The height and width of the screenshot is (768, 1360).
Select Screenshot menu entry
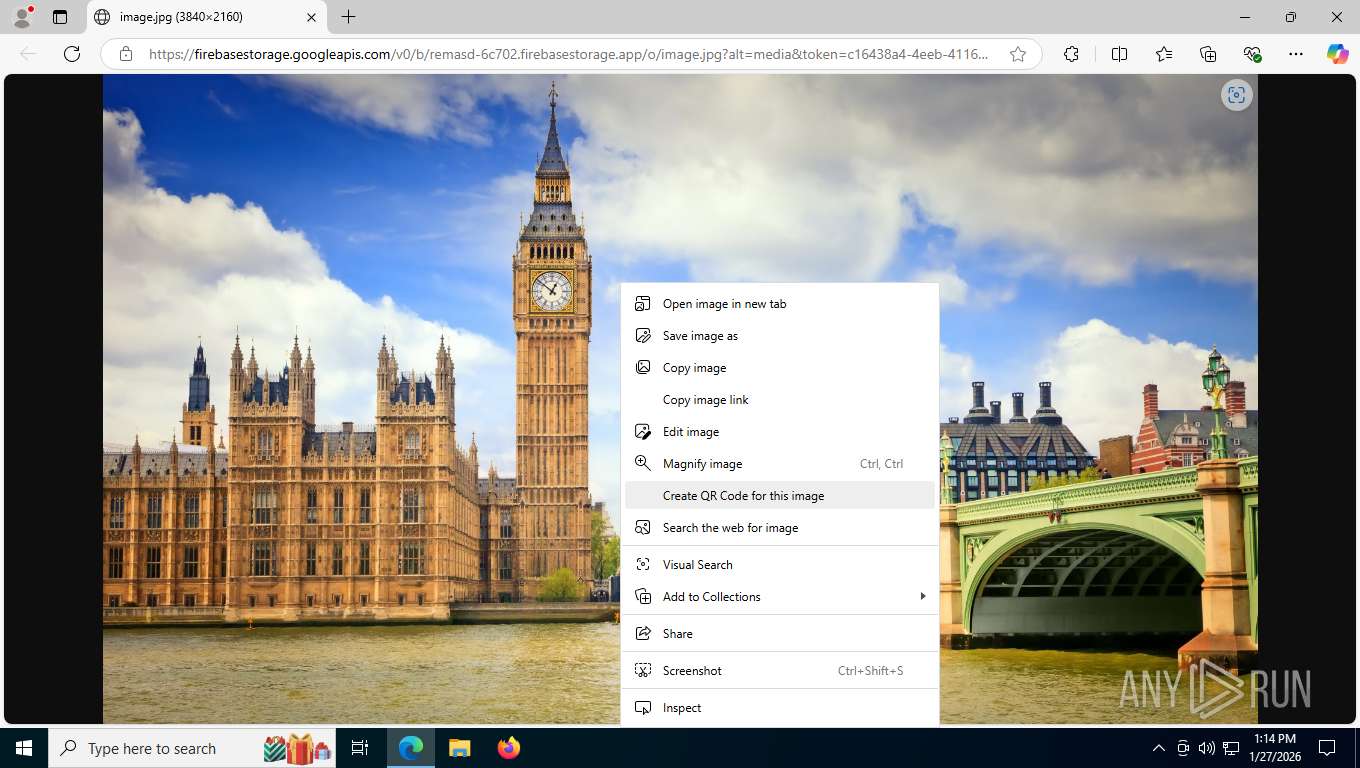point(780,671)
